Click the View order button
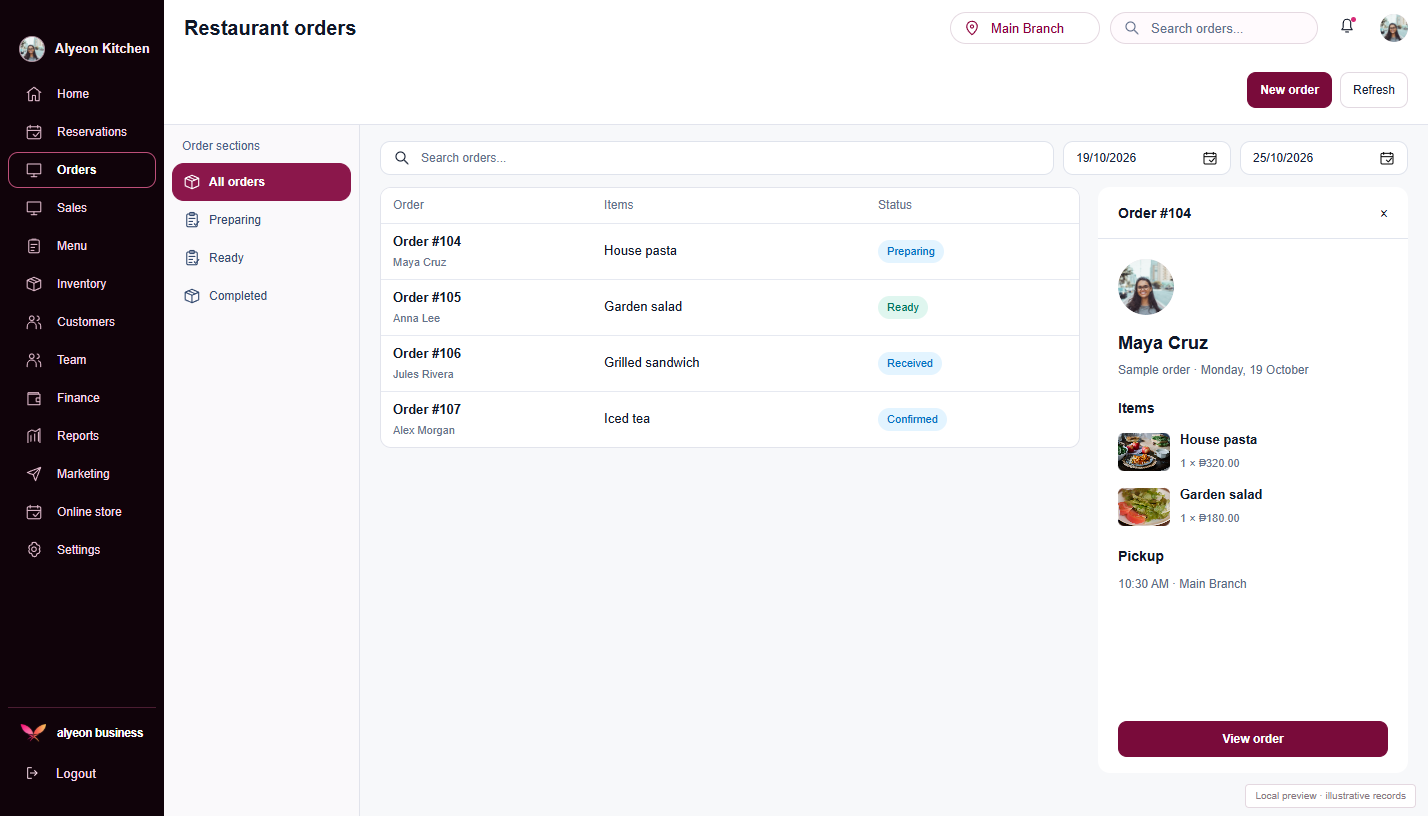The width and height of the screenshot is (1428, 816). click(x=1253, y=739)
